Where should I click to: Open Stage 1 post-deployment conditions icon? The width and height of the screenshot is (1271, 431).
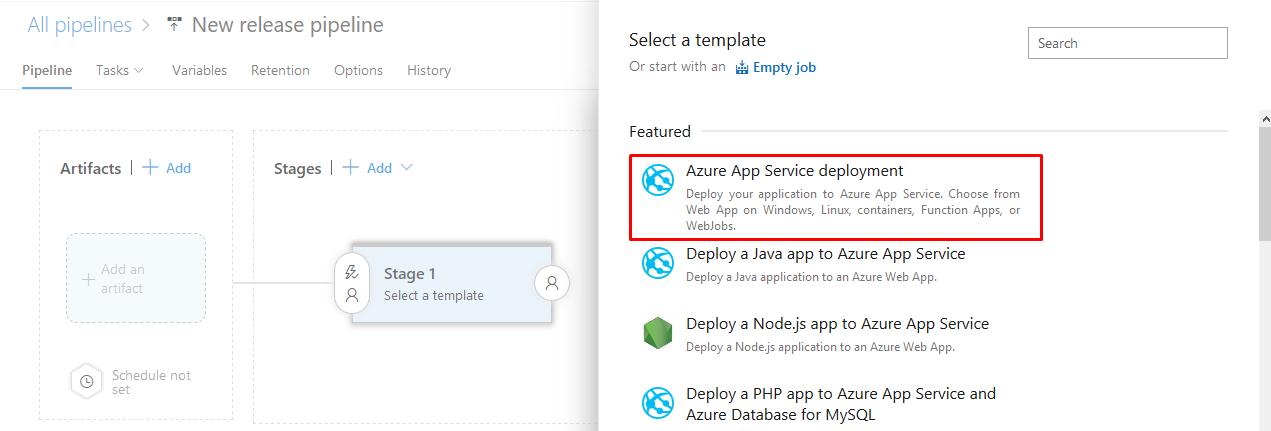(552, 284)
